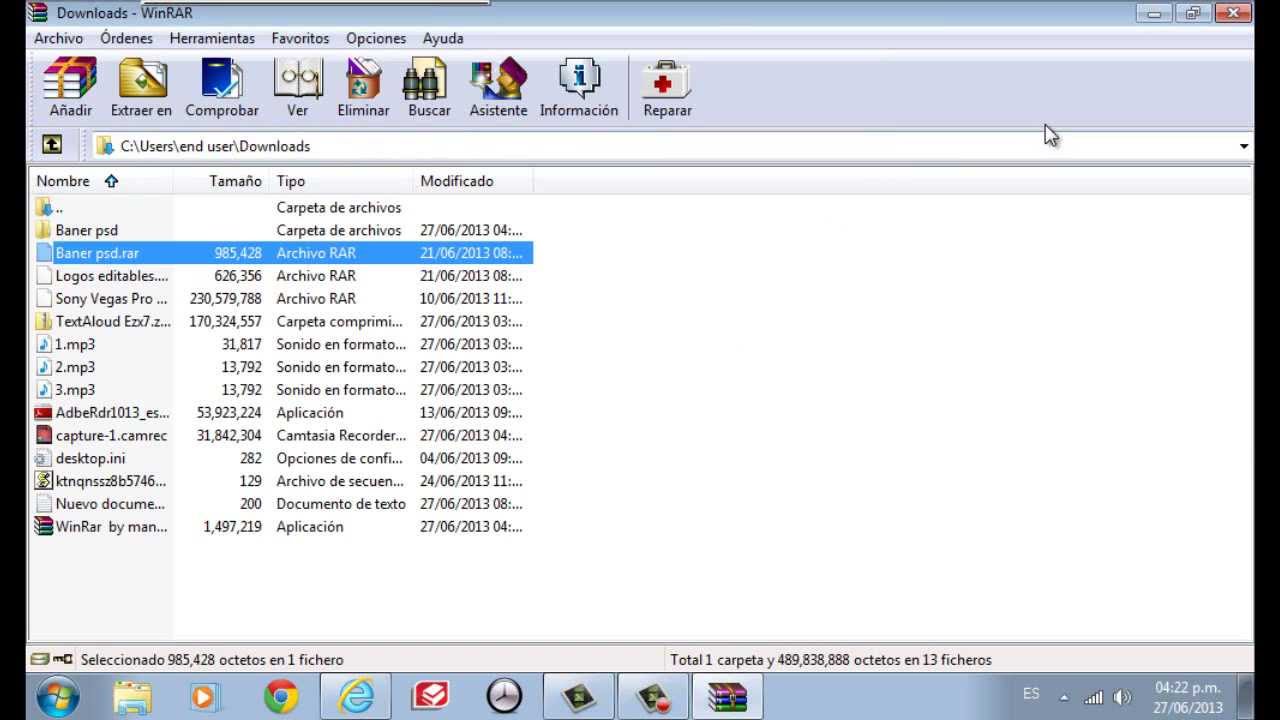Click the Show desktop strip

click(1246, 697)
